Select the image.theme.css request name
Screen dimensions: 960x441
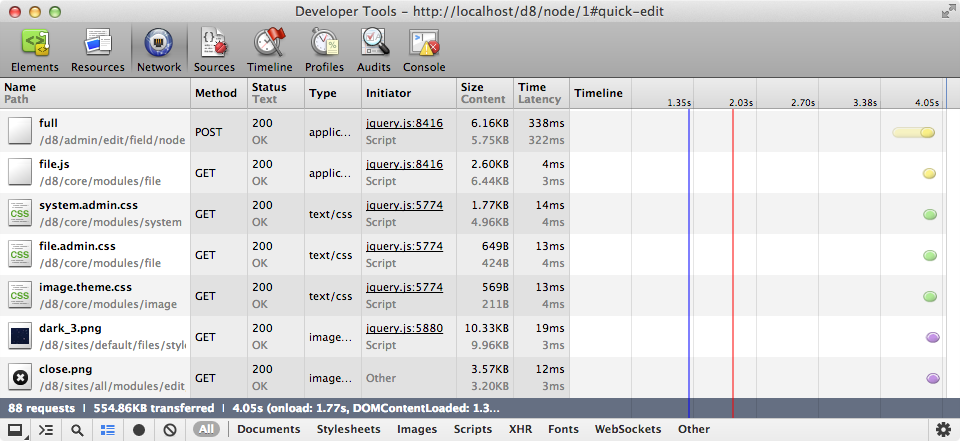click(85, 288)
